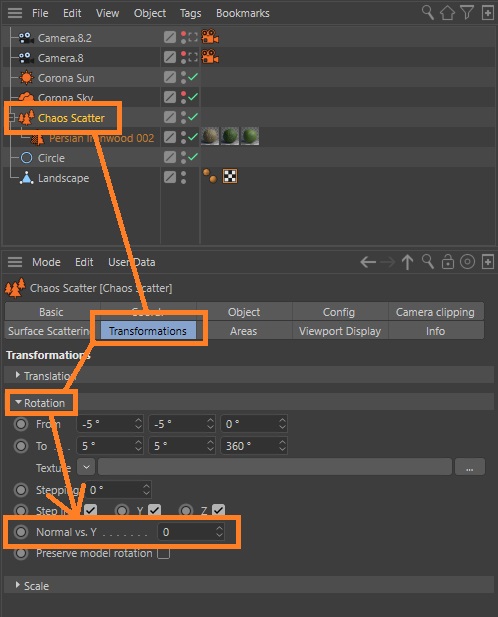Switch to the Transformations tab
This screenshot has width=498, height=617.
pos(148,331)
